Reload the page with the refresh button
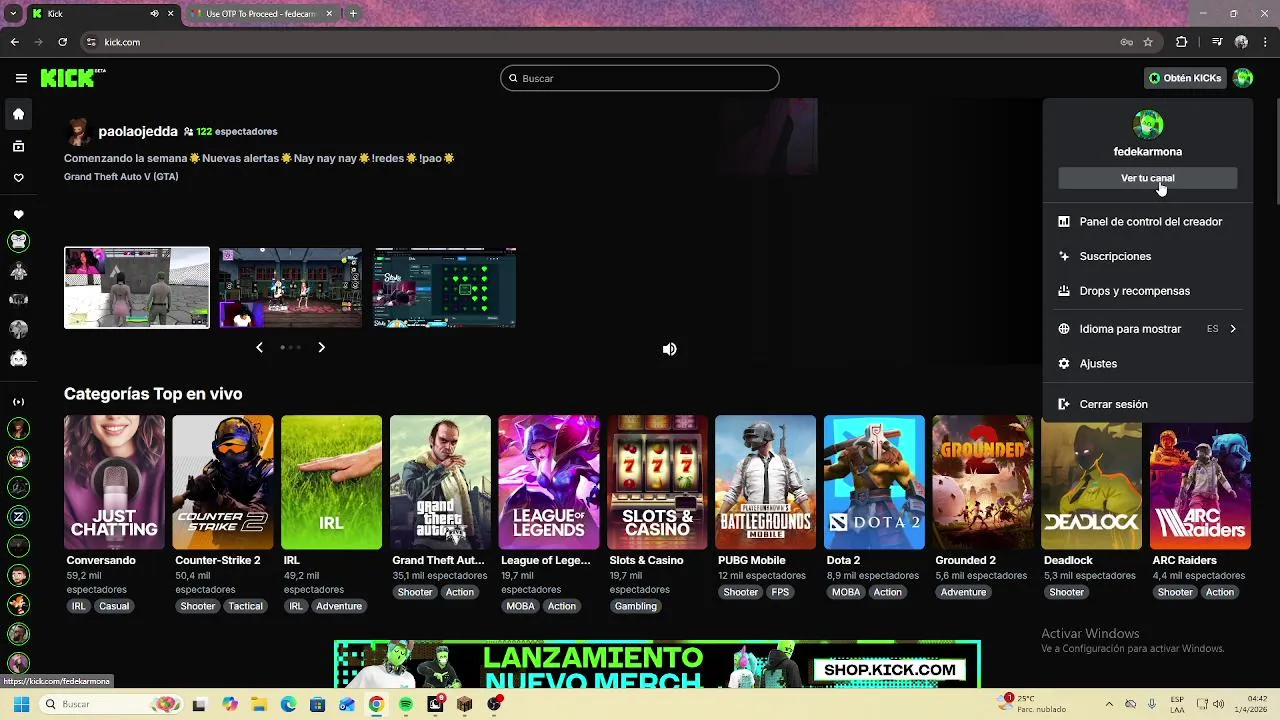Screen dimensions: 1280x720 (62, 42)
